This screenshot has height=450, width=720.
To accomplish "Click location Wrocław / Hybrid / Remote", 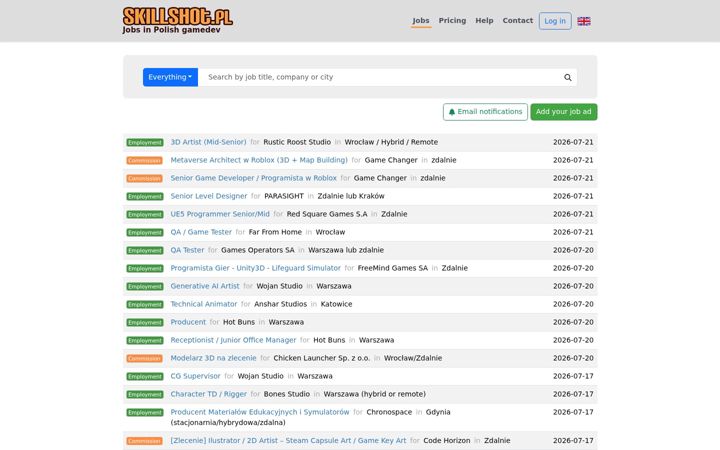I will 391,142.
